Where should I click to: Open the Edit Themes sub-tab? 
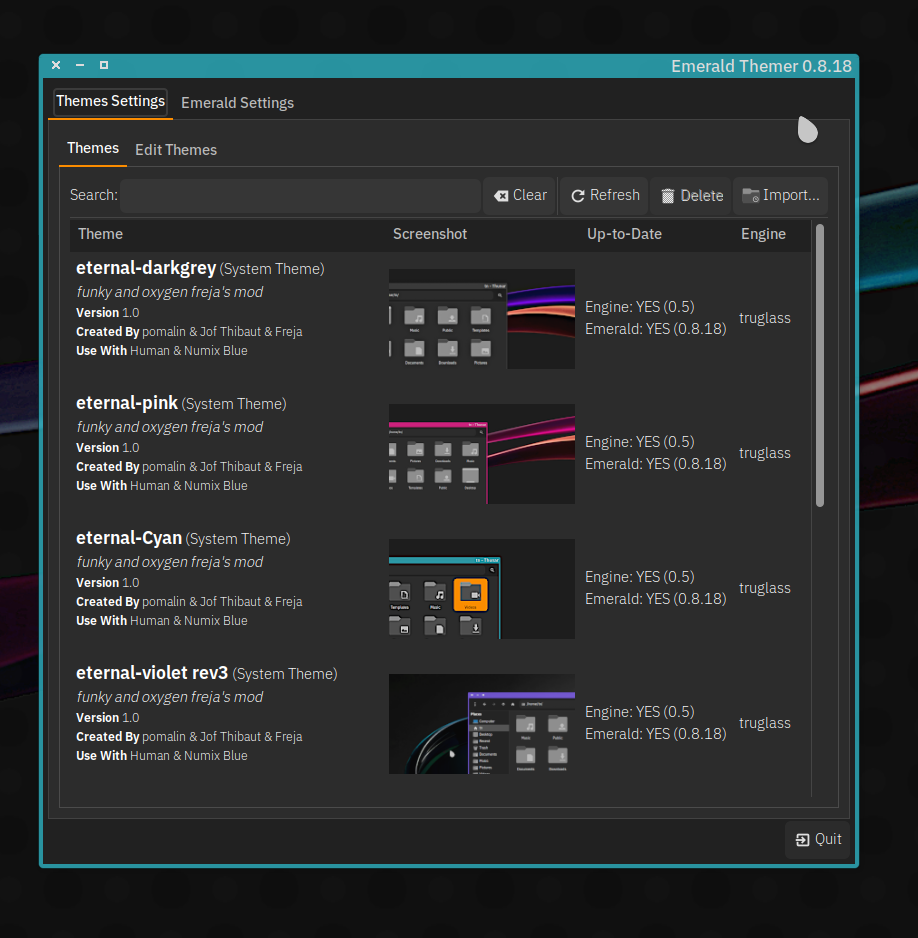[x=176, y=150]
